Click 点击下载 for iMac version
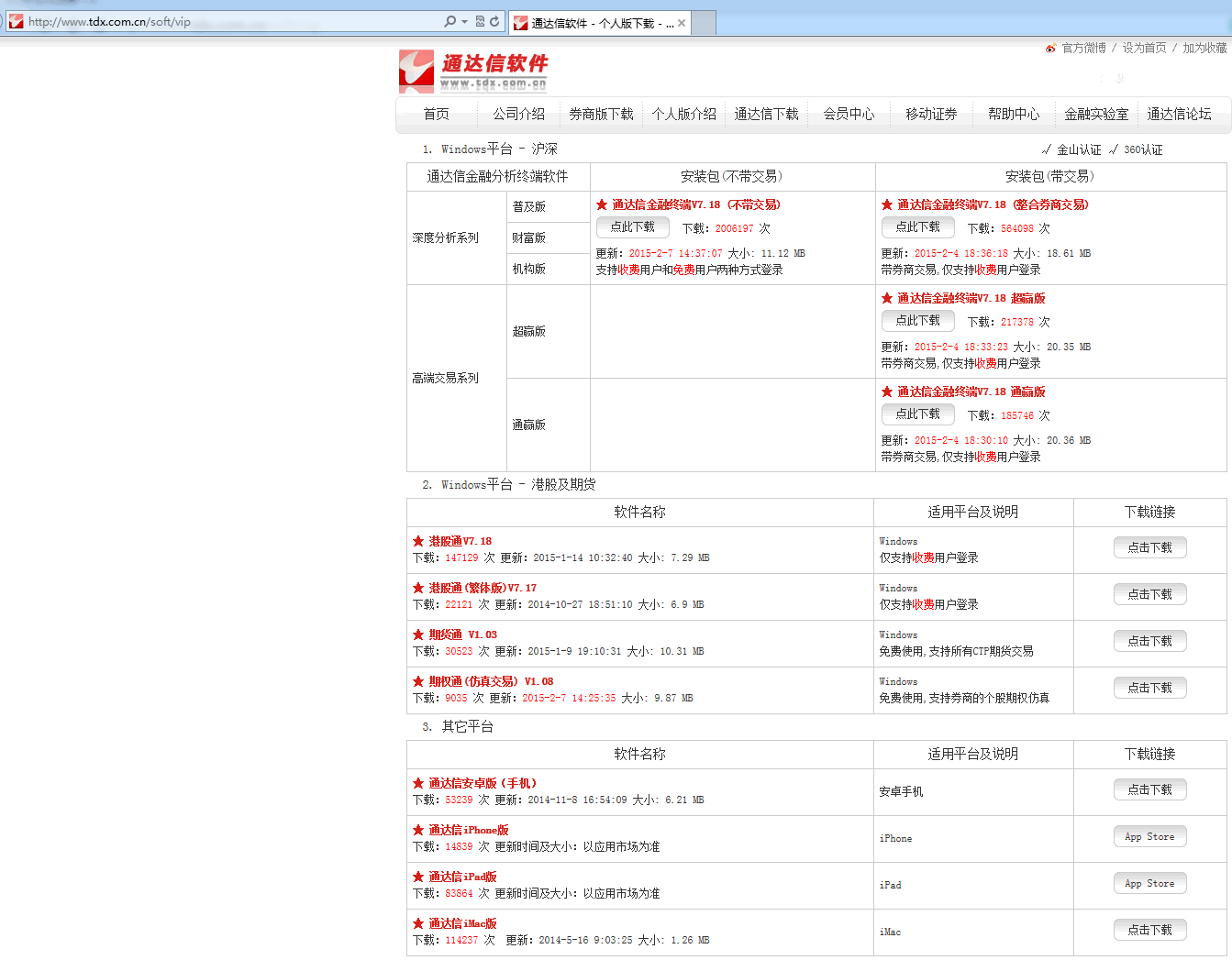The width and height of the screenshot is (1232, 960). click(1149, 930)
